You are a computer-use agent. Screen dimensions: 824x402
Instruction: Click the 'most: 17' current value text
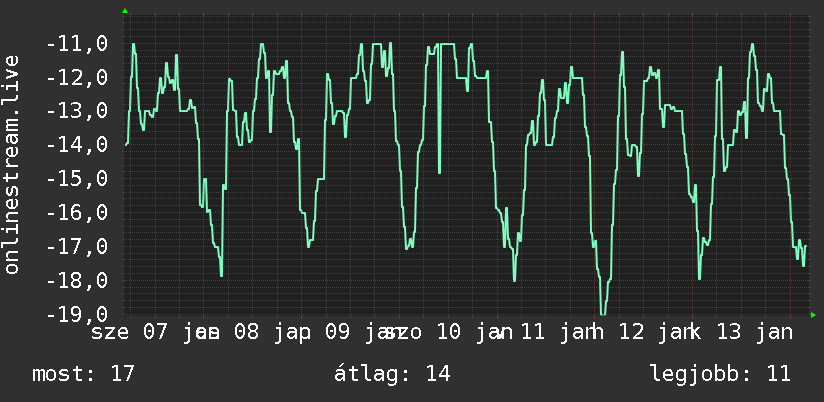coord(84,374)
